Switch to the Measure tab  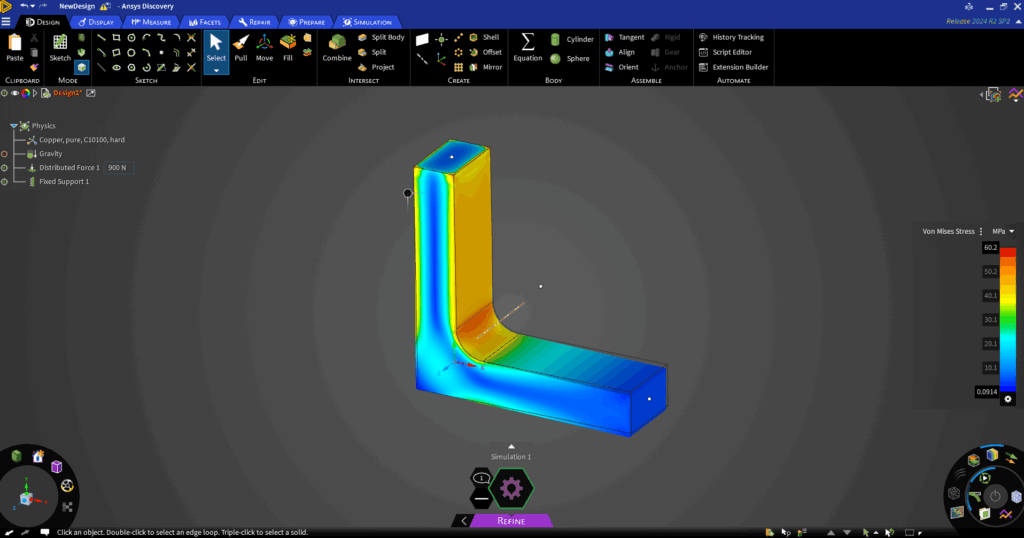point(152,22)
